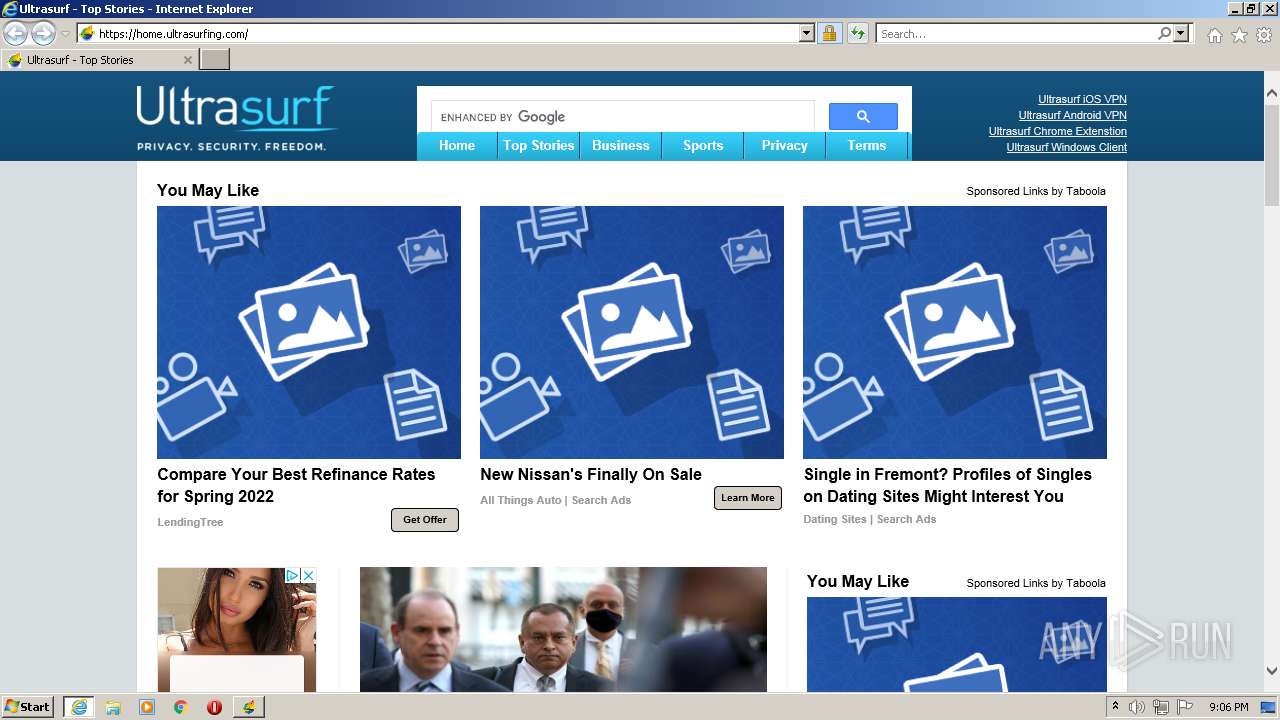Open the search provider dropdown arrow

pyautogui.click(x=1181, y=34)
